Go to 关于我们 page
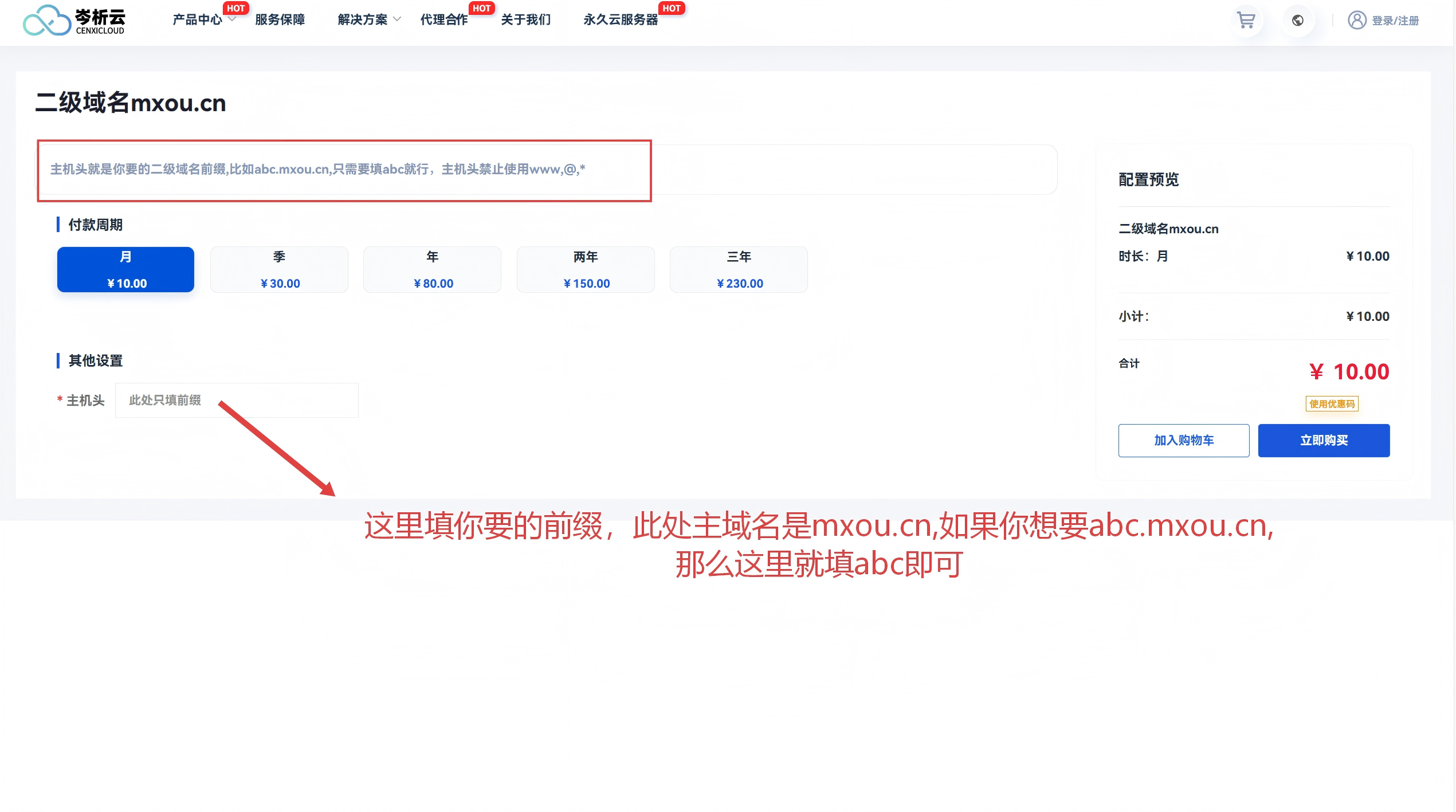 pos(525,19)
